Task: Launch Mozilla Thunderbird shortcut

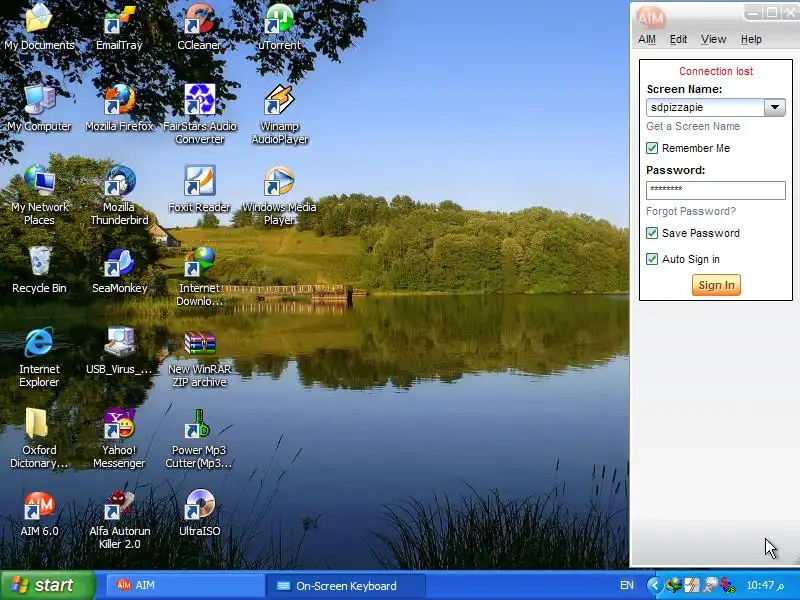Action: point(119,195)
